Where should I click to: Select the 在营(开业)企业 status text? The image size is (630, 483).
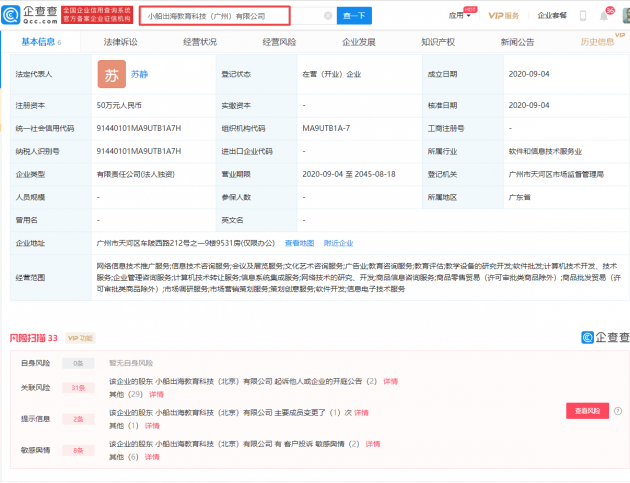331,74
